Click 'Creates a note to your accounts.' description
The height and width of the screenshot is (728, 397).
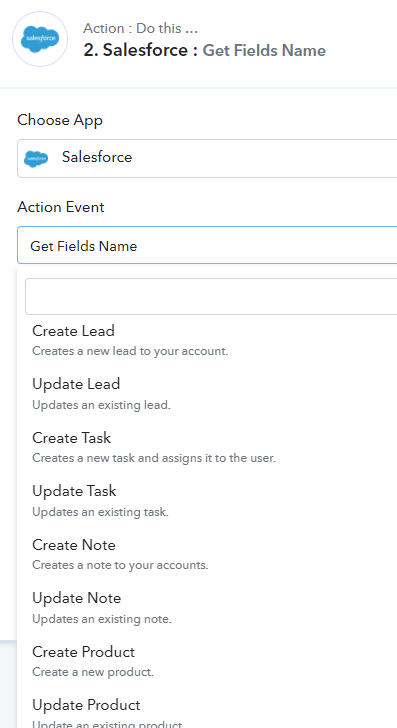tap(120, 566)
